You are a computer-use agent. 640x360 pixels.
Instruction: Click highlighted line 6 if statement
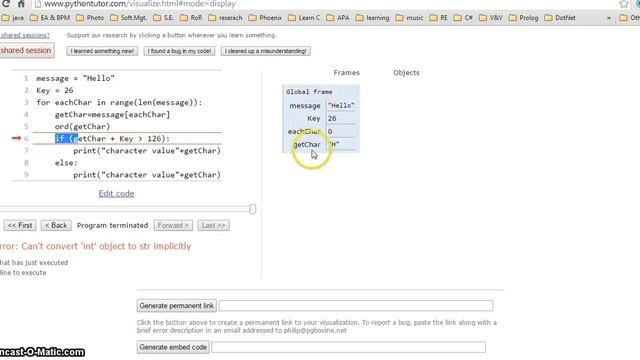(x=112, y=139)
